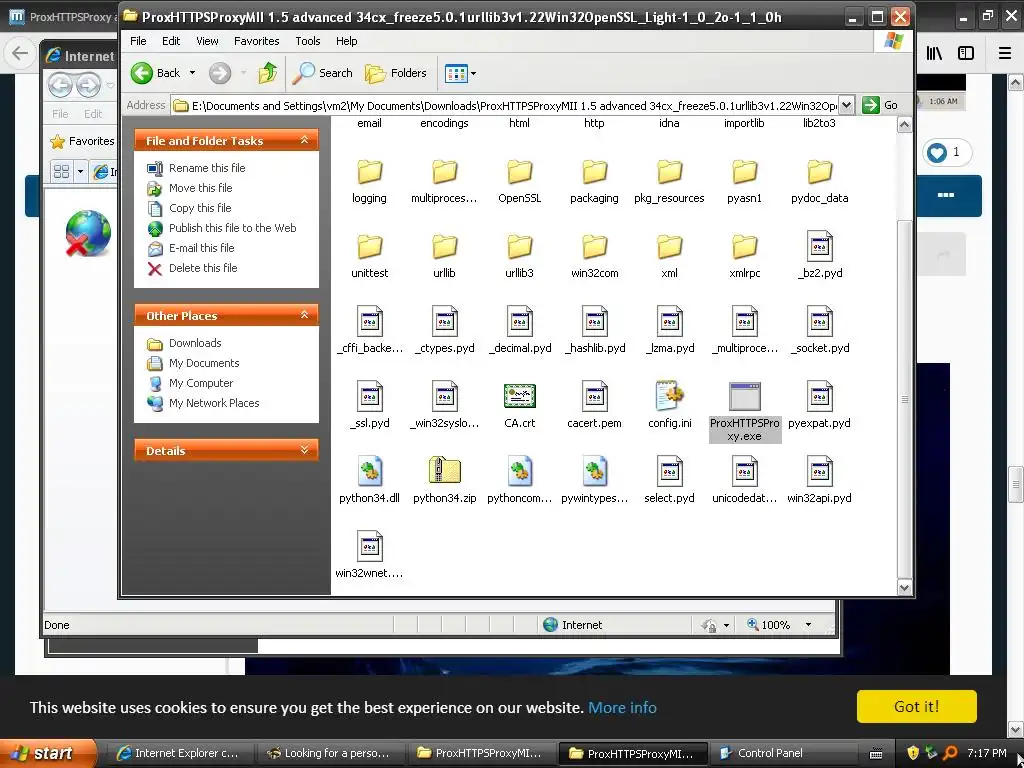This screenshot has height=768, width=1024.
Task: Click Delete this file
Action: point(203,268)
